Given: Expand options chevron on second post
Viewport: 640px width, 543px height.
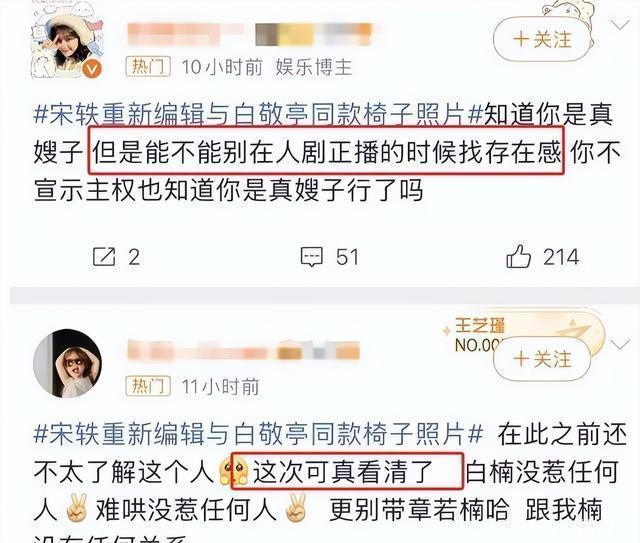Looking at the screenshot, I should [620, 345].
